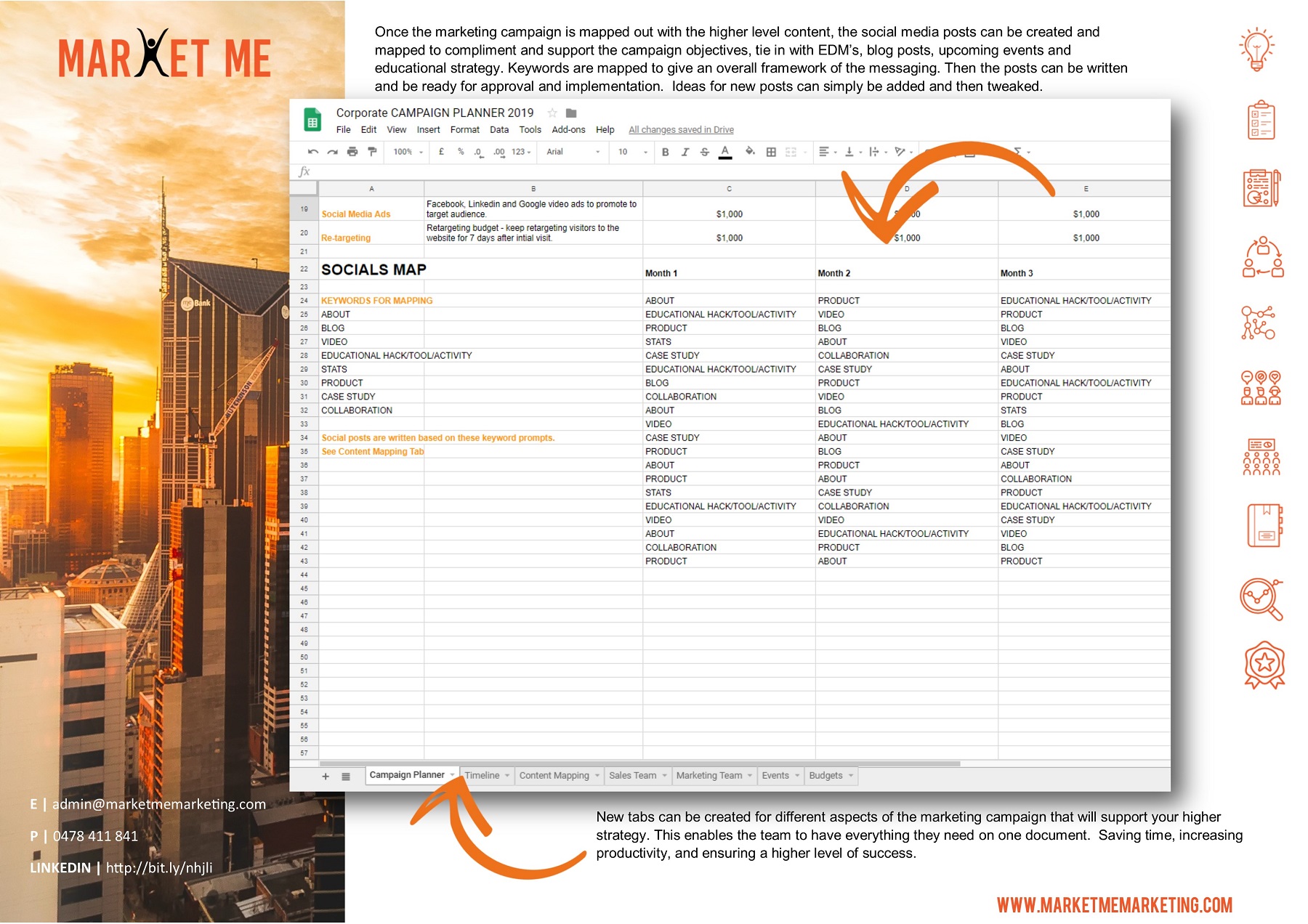Screen dimensions: 1308x924
Task: Add a new sheet with plus icon
Action: pos(326,777)
